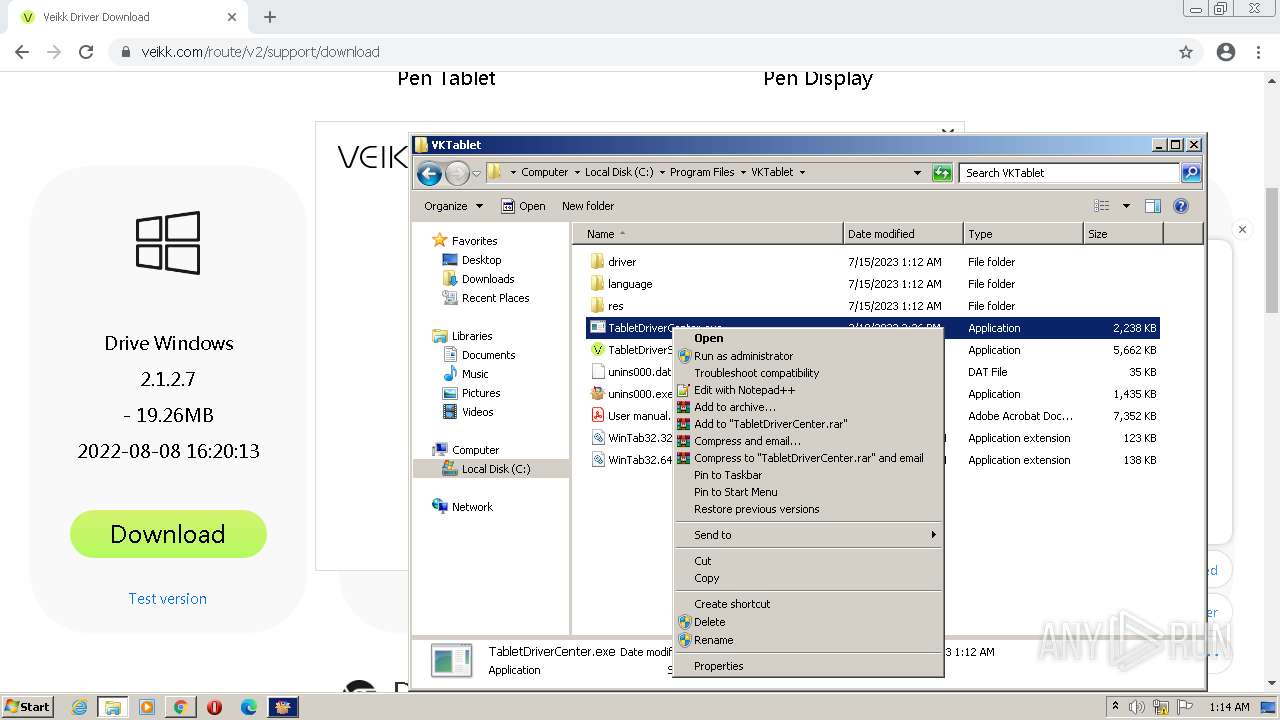Select unins000.exe uninstaller icon
Image resolution: width=1280 pixels, height=720 pixels.
coord(597,394)
